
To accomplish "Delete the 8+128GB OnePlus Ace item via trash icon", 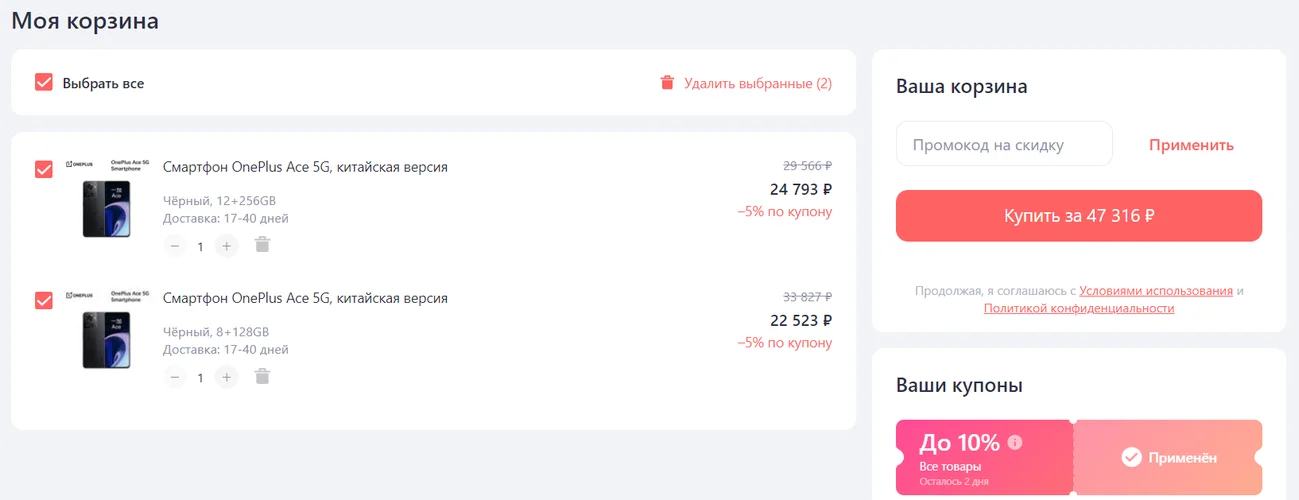I will point(262,376).
